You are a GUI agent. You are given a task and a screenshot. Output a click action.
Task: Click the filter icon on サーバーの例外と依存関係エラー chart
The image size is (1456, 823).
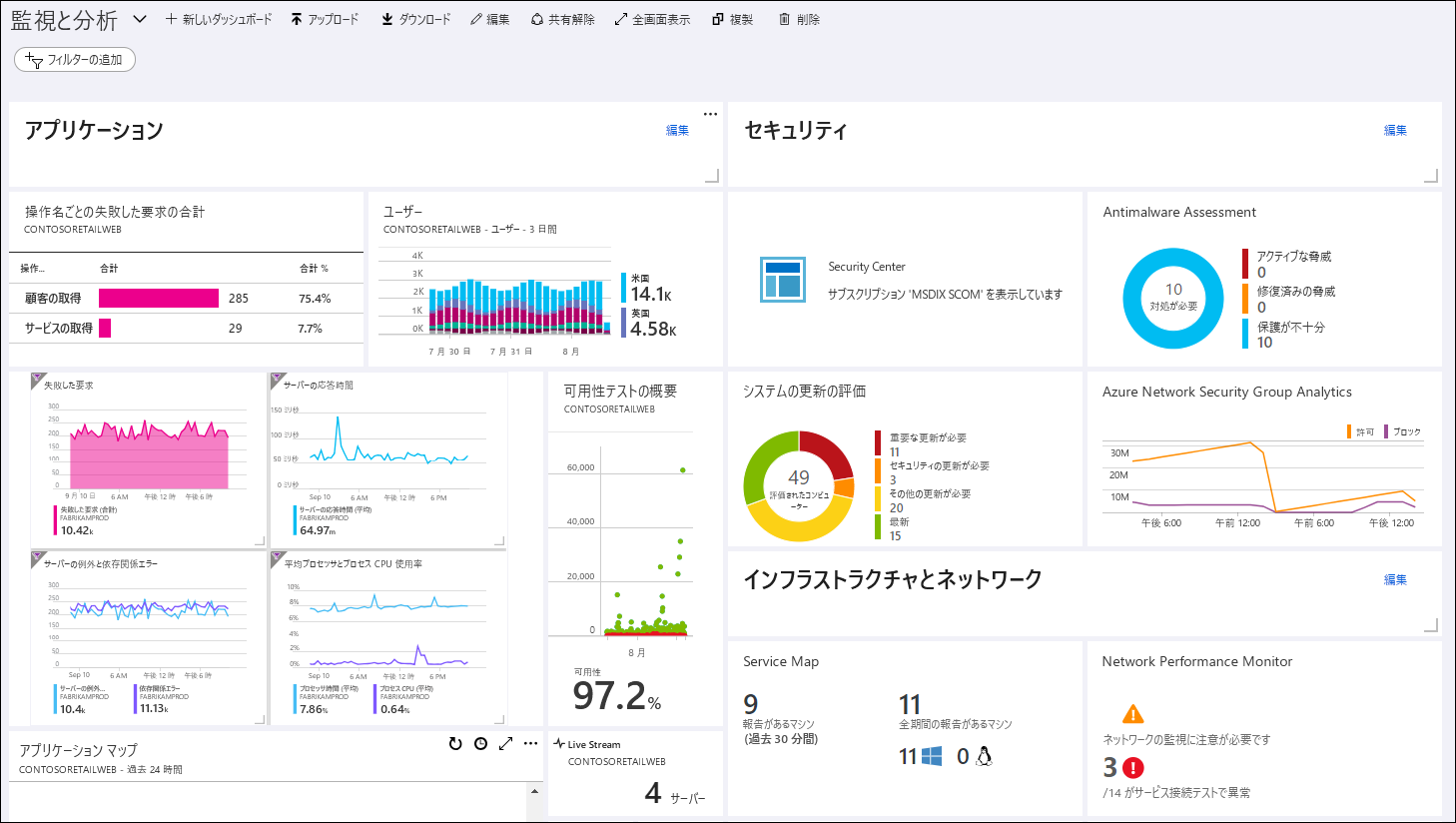pyautogui.click(x=38, y=558)
